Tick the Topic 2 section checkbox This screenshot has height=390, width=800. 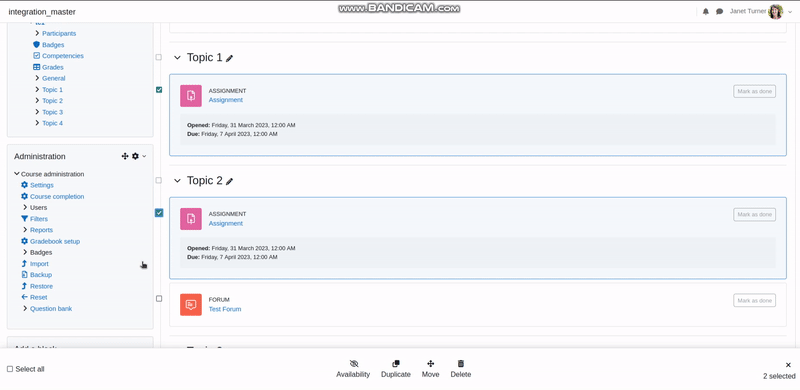click(159, 180)
